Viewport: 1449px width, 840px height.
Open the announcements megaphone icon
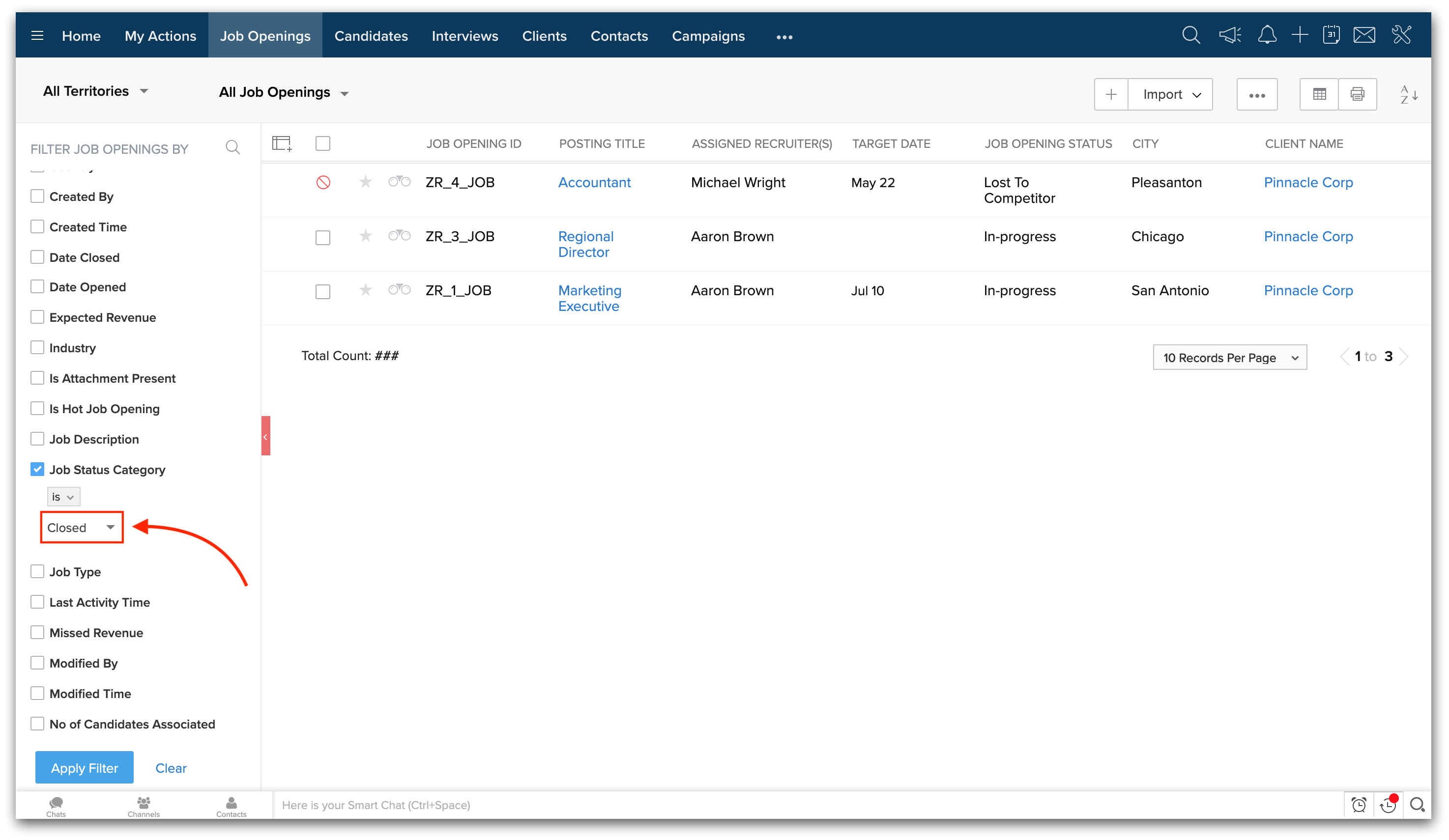click(x=1230, y=36)
